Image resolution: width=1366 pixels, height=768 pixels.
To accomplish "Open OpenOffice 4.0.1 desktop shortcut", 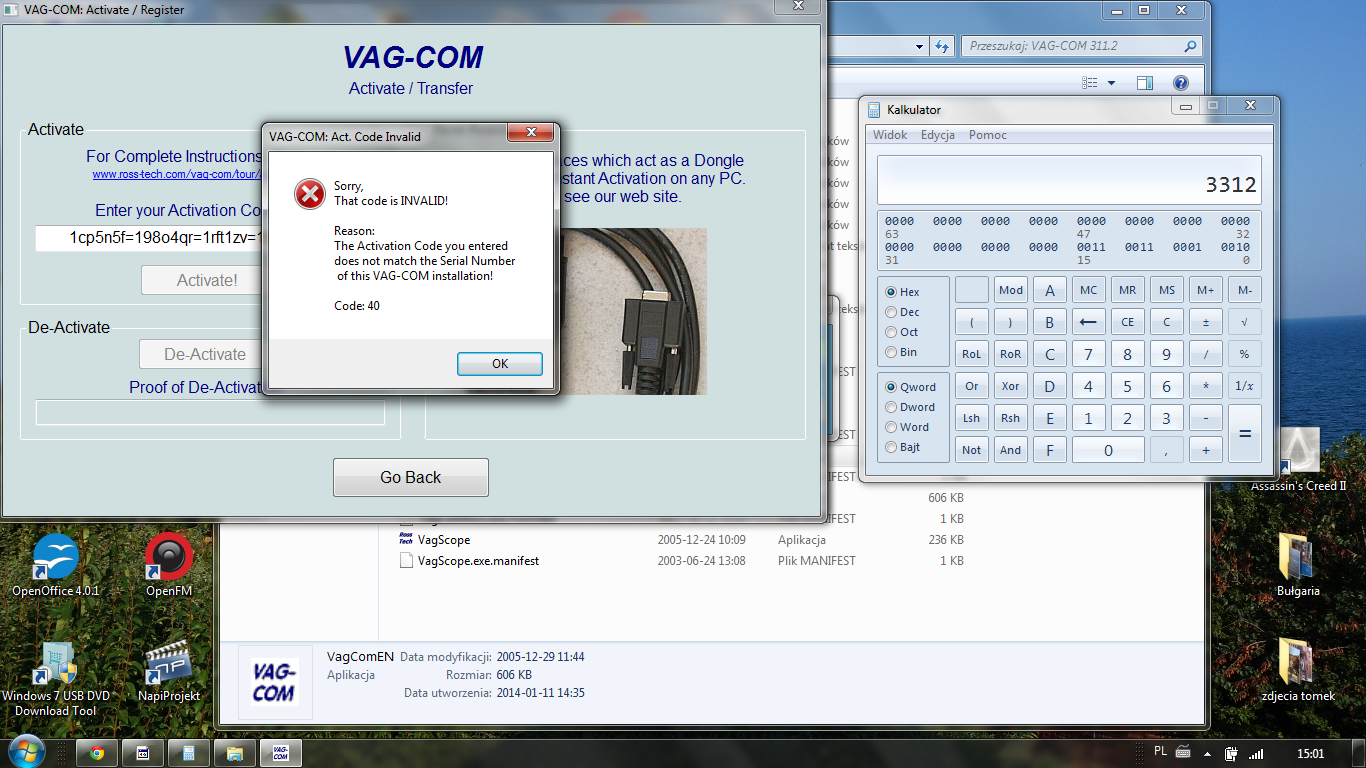I will tap(55, 565).
